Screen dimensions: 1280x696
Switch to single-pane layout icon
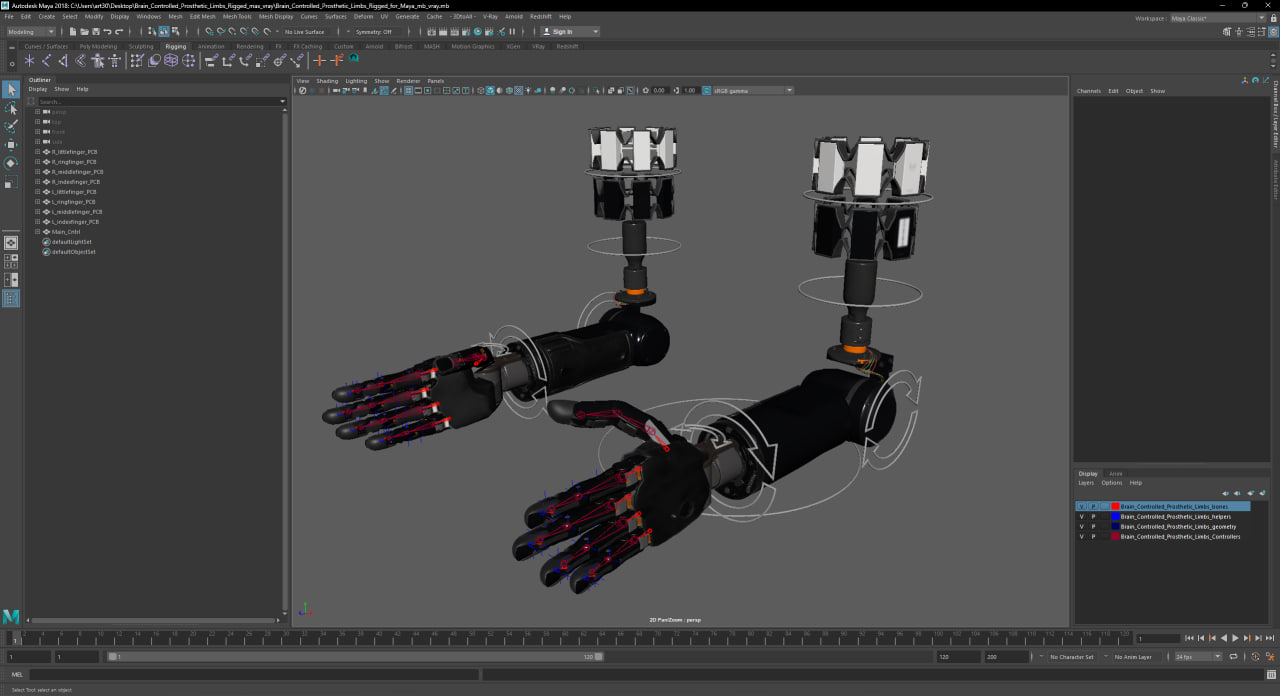click(11, 242)
